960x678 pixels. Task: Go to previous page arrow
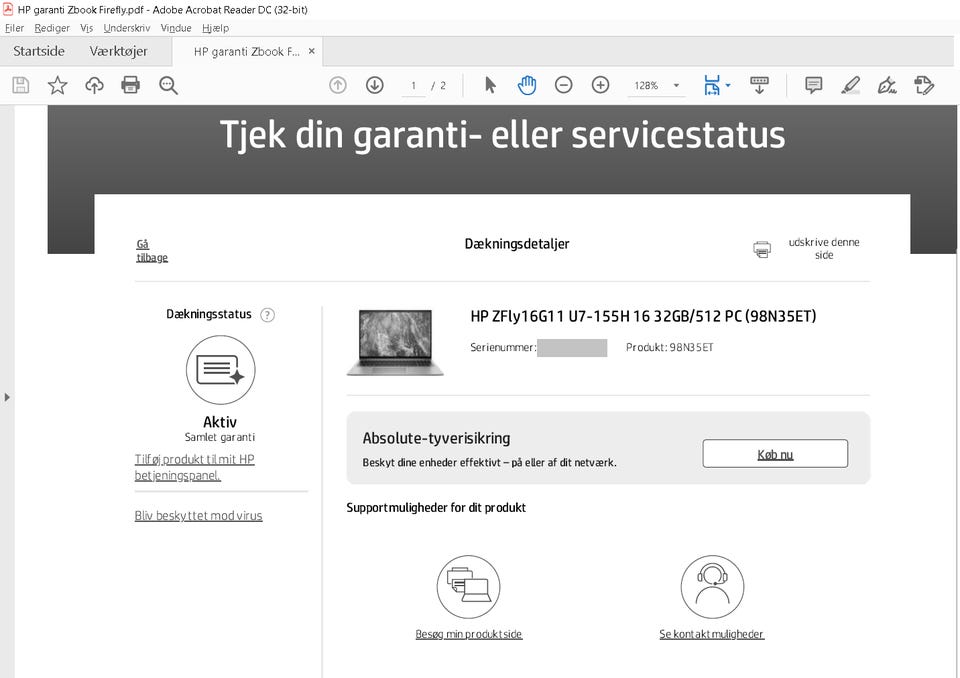[x=338, y=85]
